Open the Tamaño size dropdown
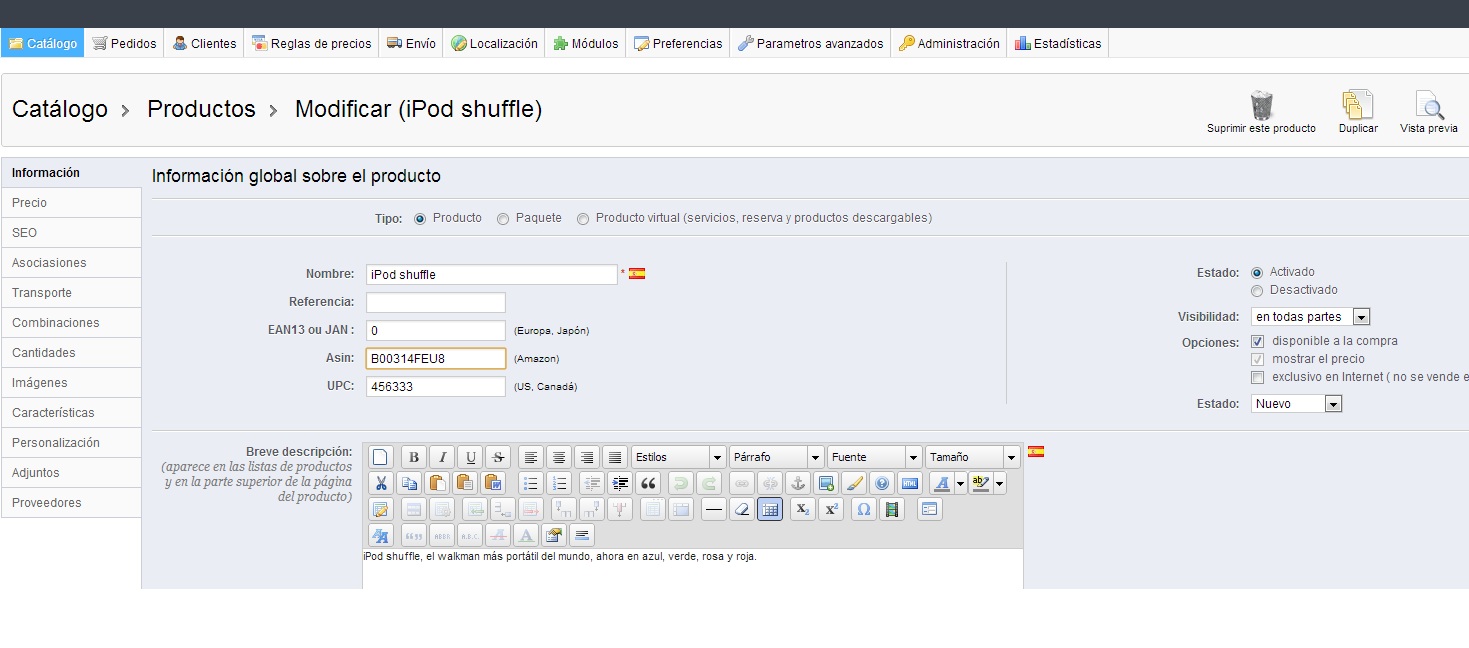This screenshot has height=648, width=1469. point(973,457)
